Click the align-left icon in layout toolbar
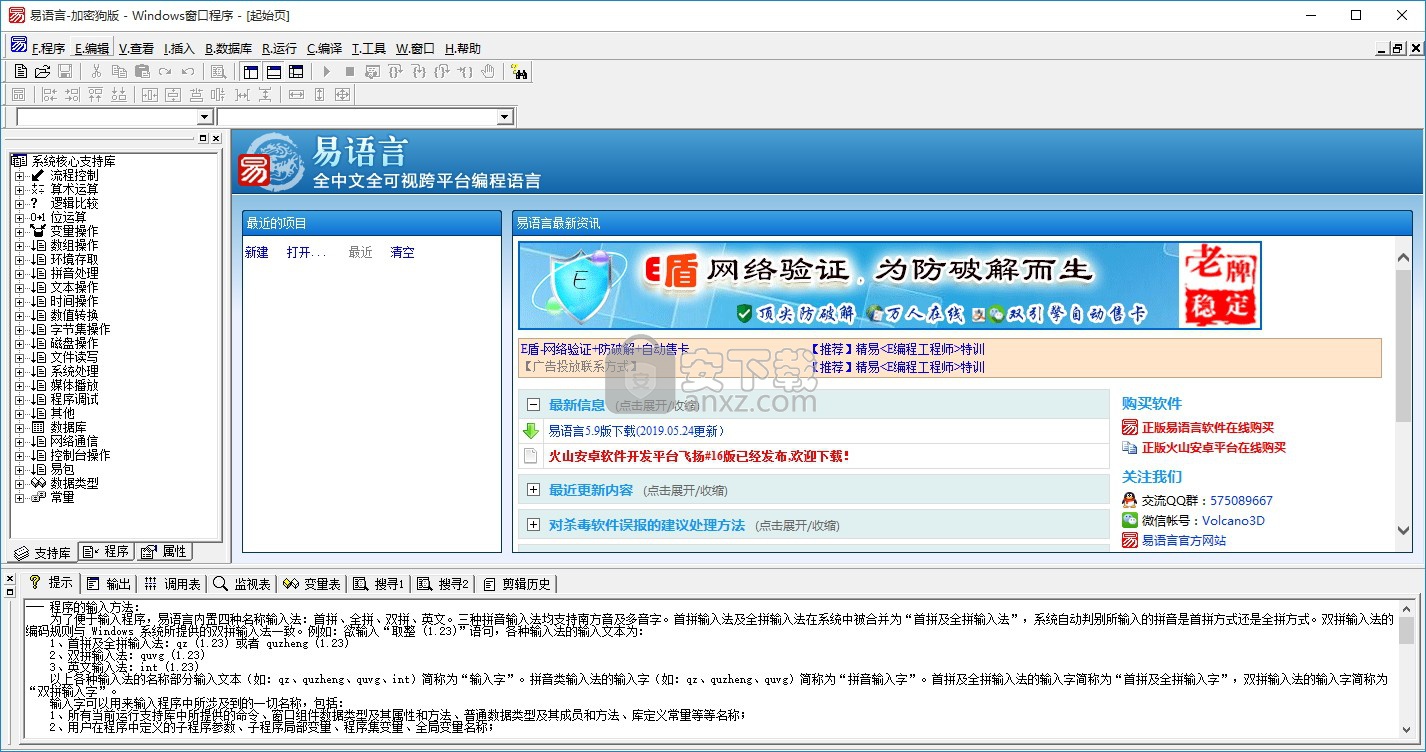 49,95
